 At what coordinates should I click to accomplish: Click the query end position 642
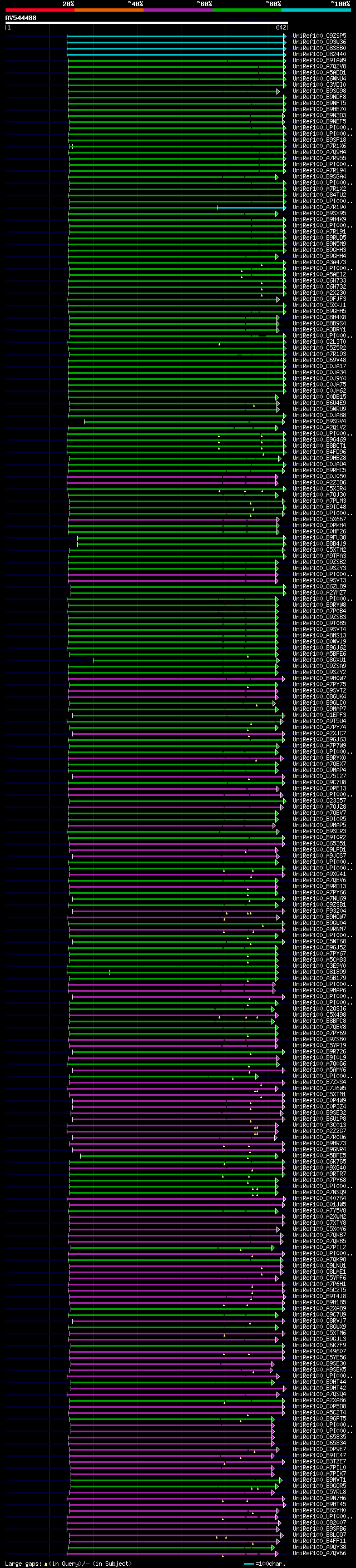pyautogui.click(x=281, y=27)
